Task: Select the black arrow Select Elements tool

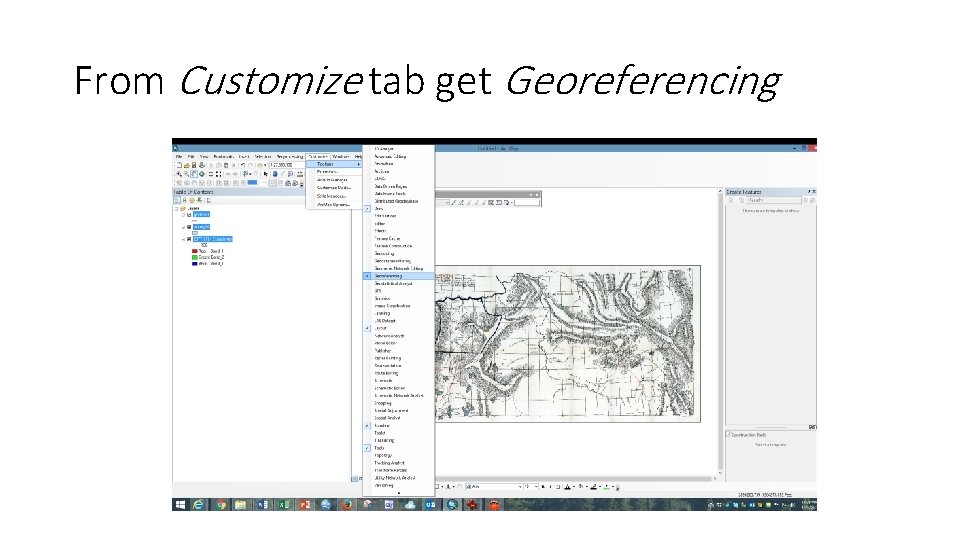Action: (x=266, y=174)
